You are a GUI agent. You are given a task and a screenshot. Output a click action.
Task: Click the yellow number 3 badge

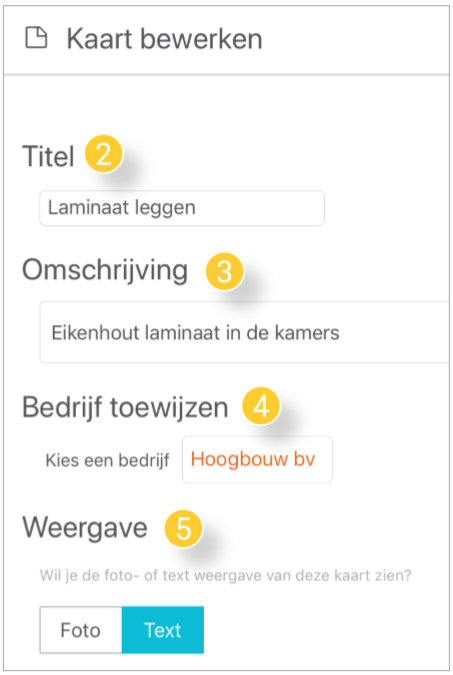225,271
